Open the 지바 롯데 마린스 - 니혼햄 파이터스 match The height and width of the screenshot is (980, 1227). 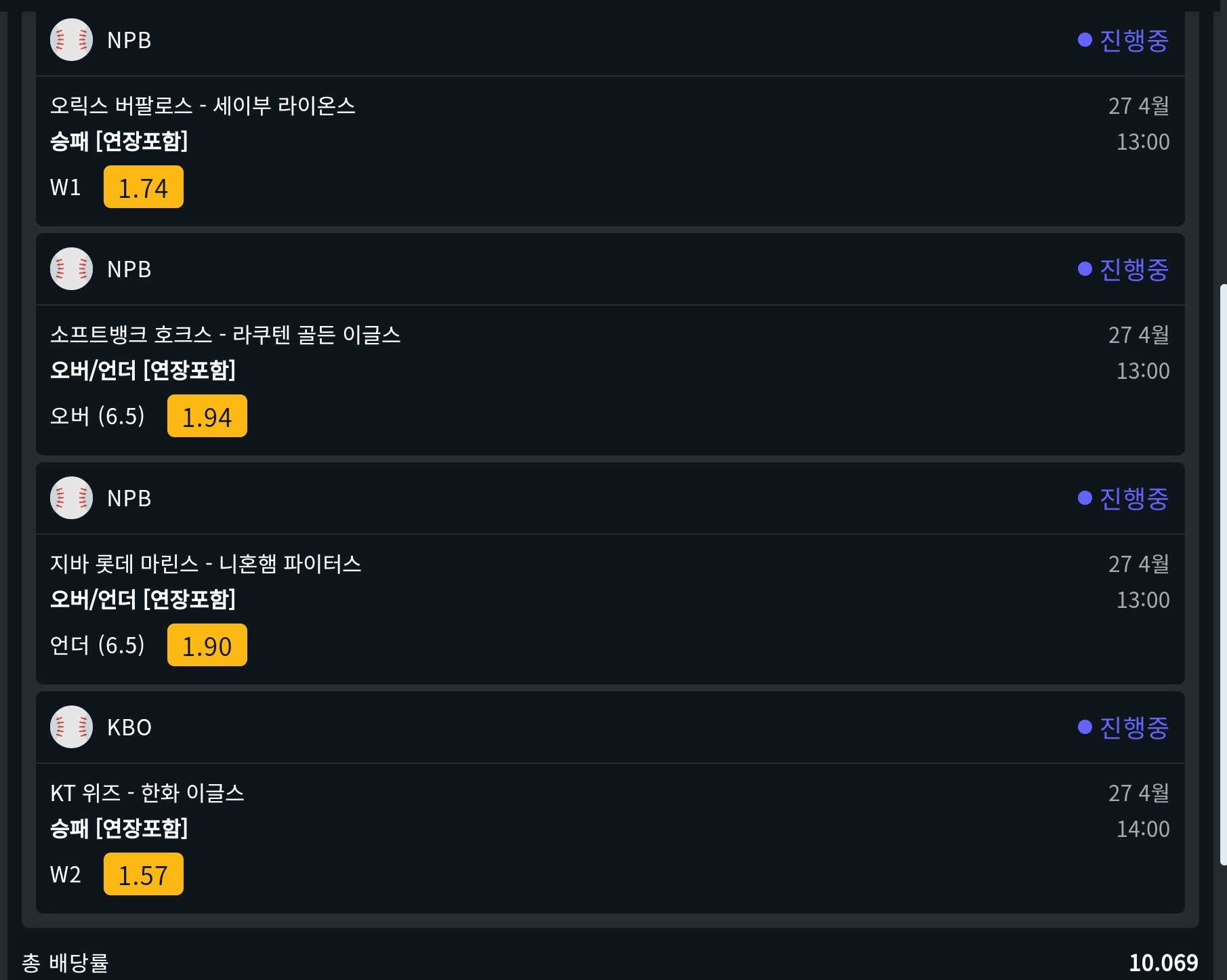point(205,564)
